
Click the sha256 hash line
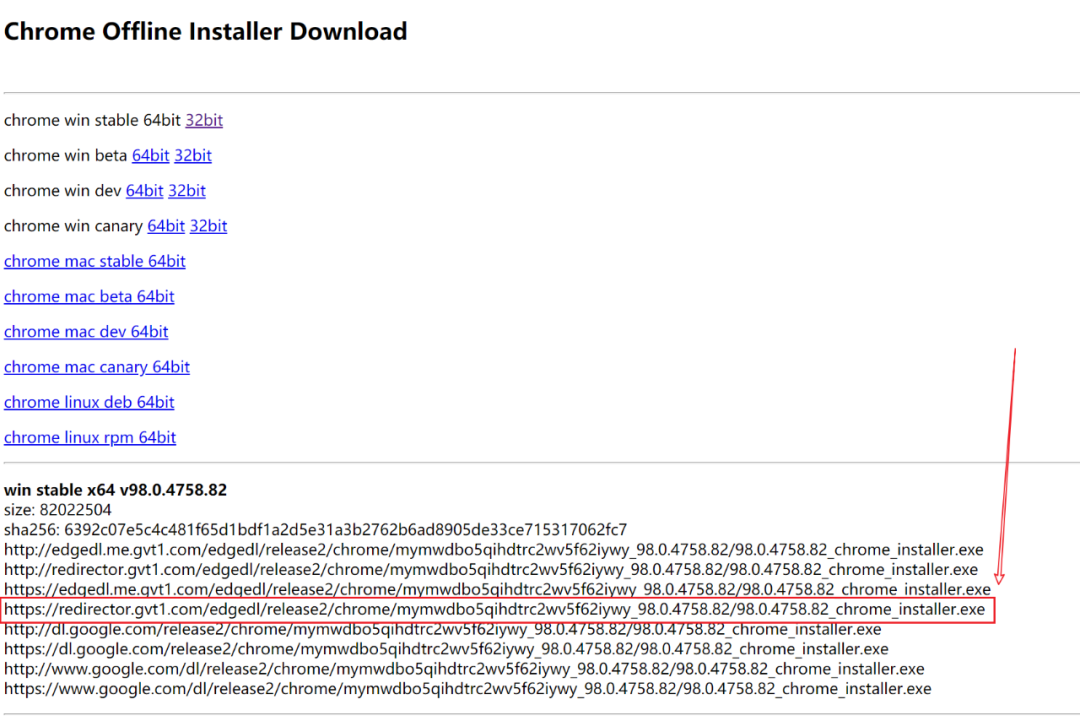point(315,530)
